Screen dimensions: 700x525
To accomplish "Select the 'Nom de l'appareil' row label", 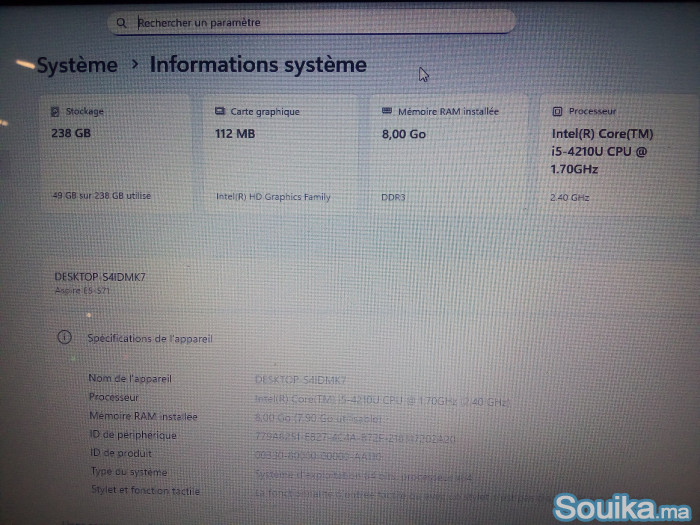I will point(130,379).
